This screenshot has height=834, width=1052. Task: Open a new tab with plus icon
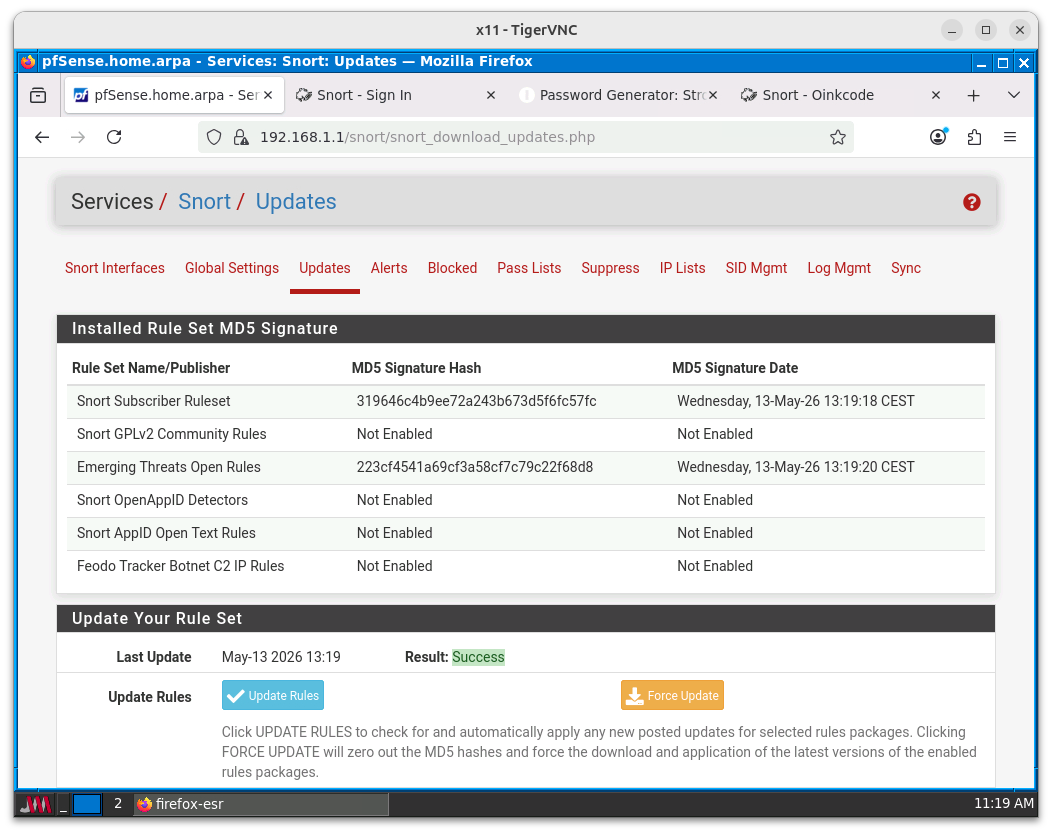click(x=974, y=95)
